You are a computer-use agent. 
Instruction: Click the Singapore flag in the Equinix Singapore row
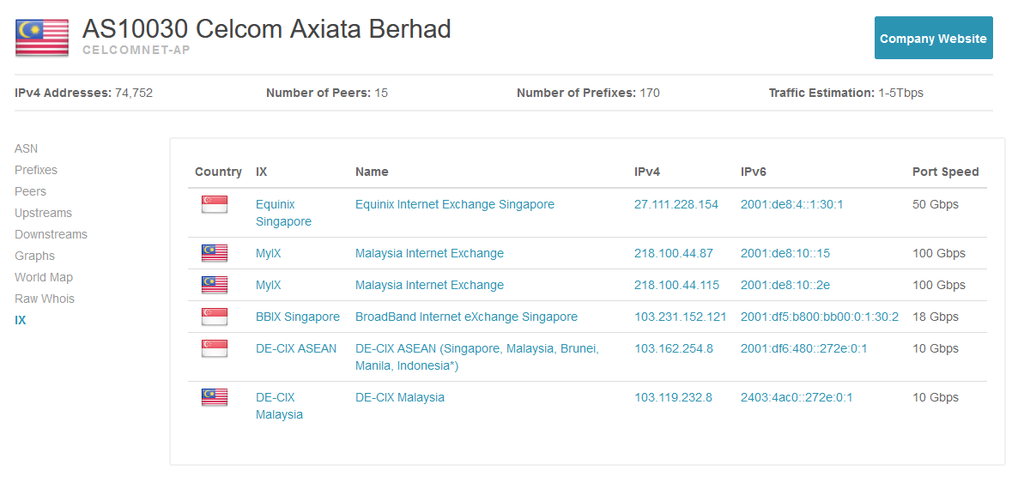point(214,204)
